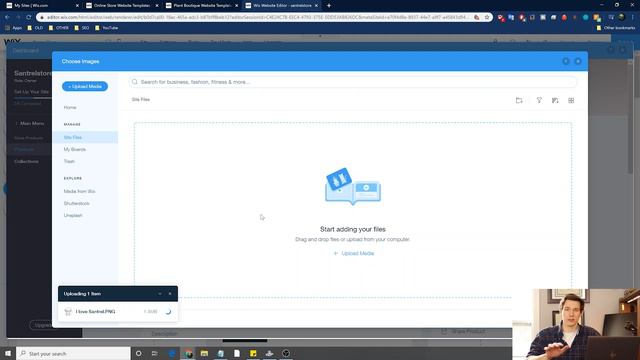Open the OLD bookmarks folder
The height and width of the screenshot is (360, 640).
pyautogui.click(x=35, y=28)
